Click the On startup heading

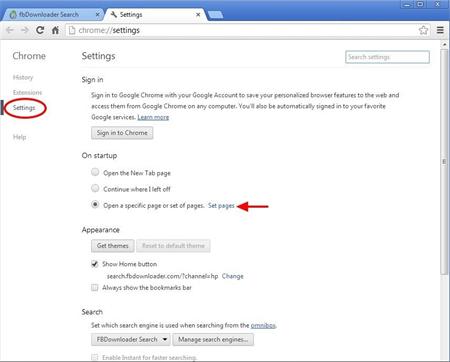click(99, 156)
